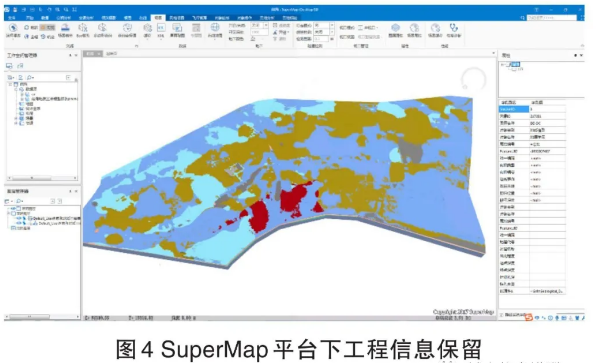Screen dimensions: 599x363
Task: Click the blue hexagon icon in the ribbon
Action: coord(395,28)
